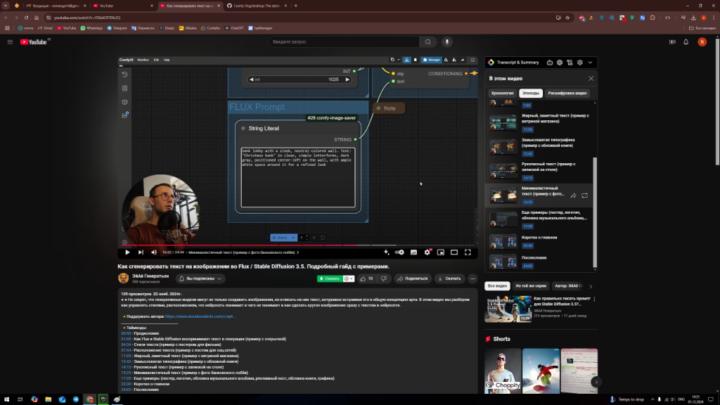Open the player settings gear

click(427, 252)
